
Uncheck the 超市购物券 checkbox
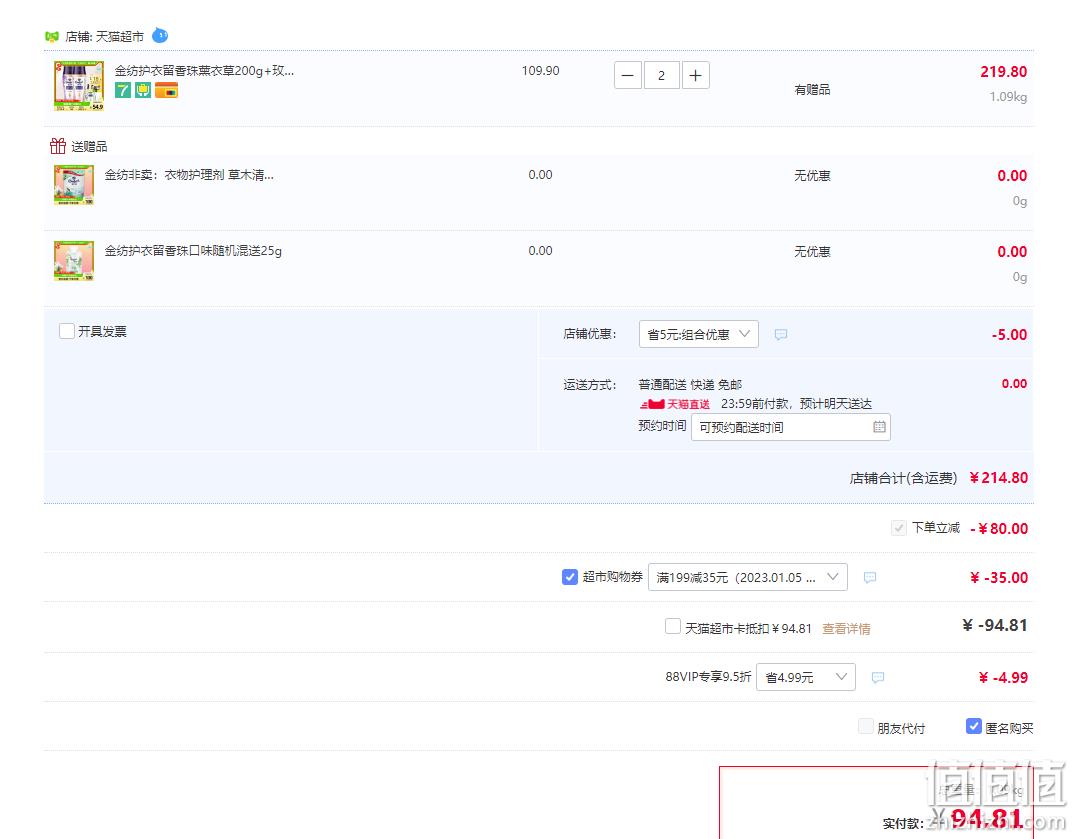click(x=570, y=577)
